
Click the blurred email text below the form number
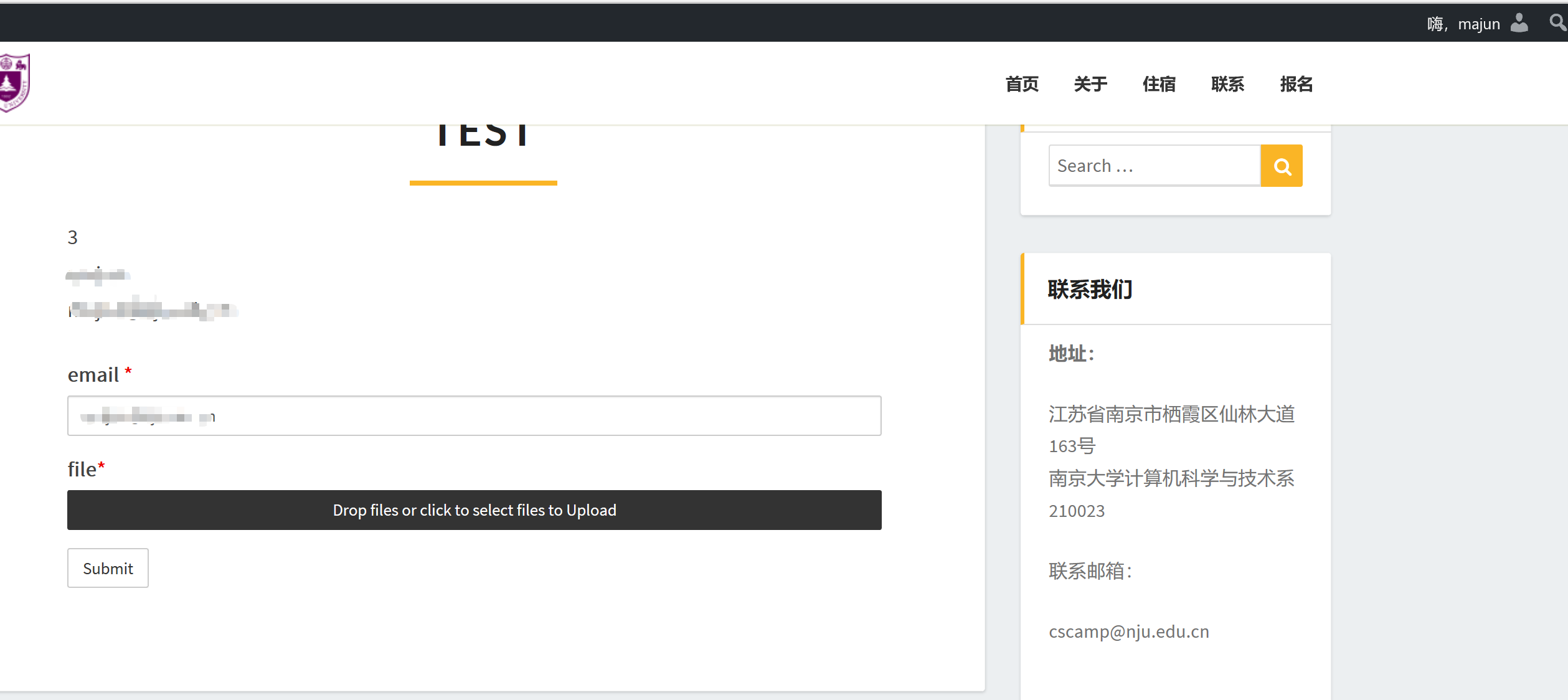[153, 310]
